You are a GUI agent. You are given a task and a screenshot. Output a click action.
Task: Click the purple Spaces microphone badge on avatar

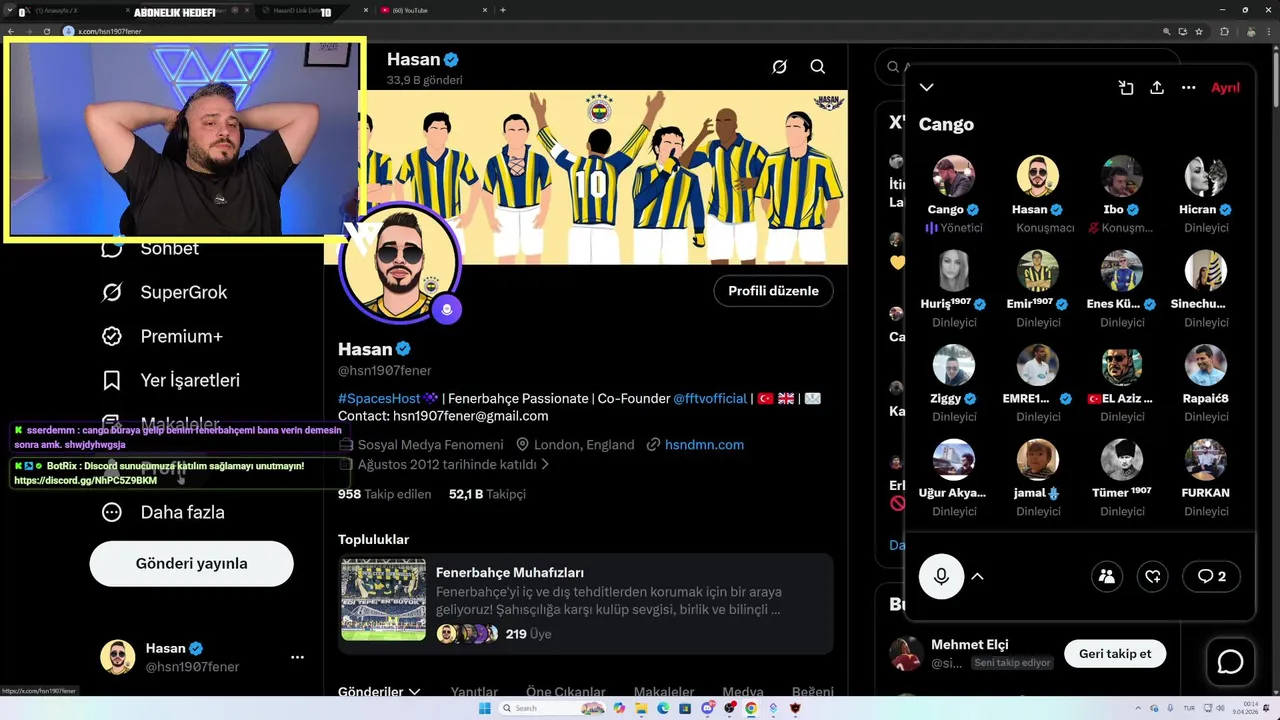[x=447, y=309]
